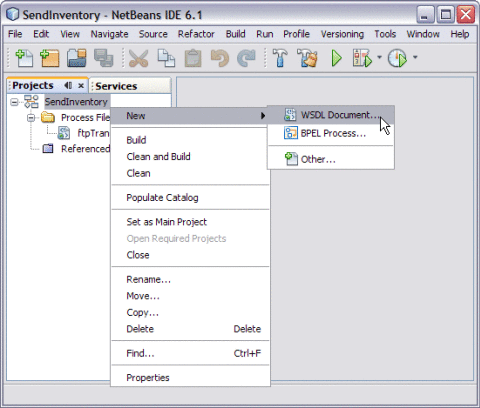Choose Other from the New submenu
This screenshot has width=480, height=408.
pyautogui.click(x=331, y=159)
